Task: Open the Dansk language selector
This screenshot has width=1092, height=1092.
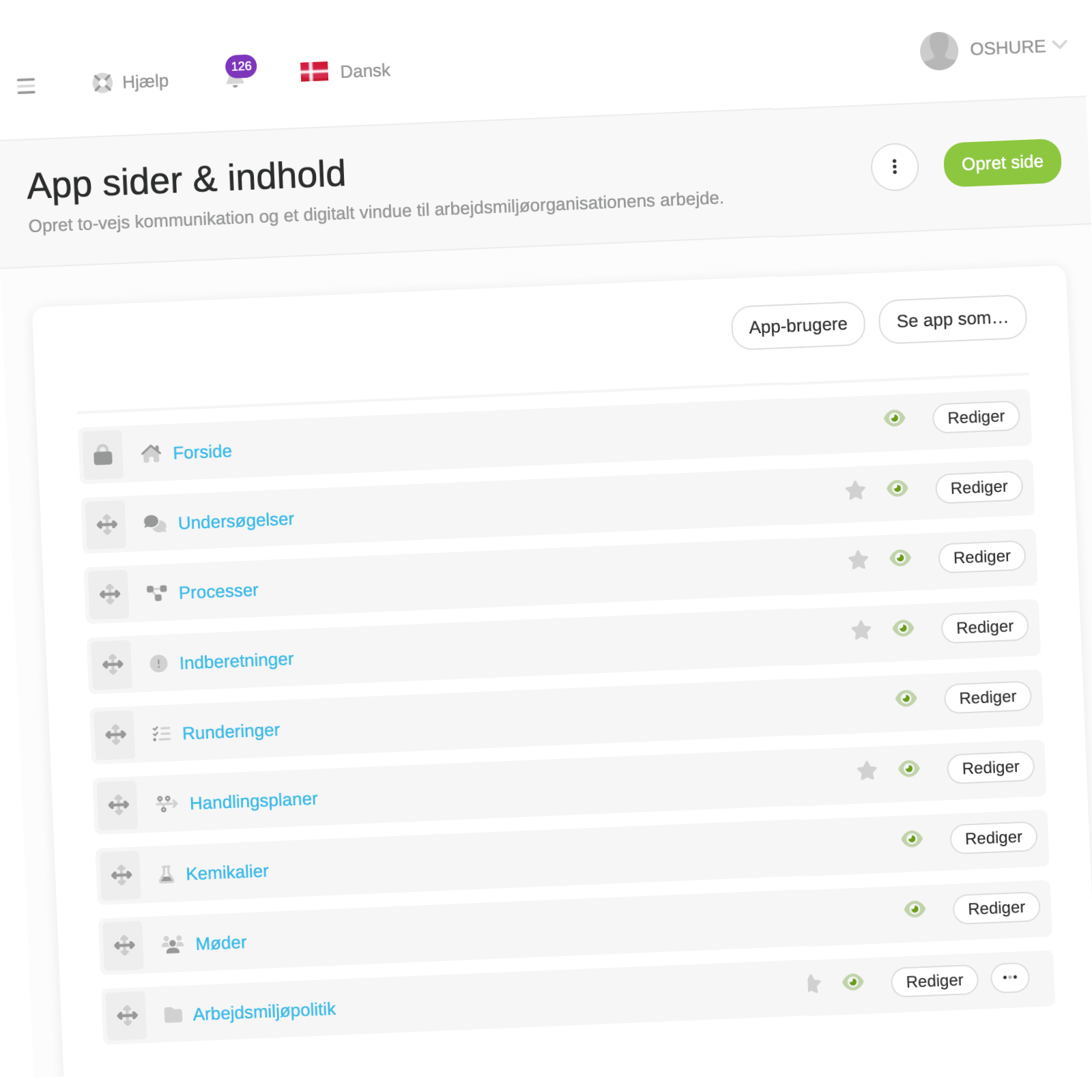Action: 345,71
